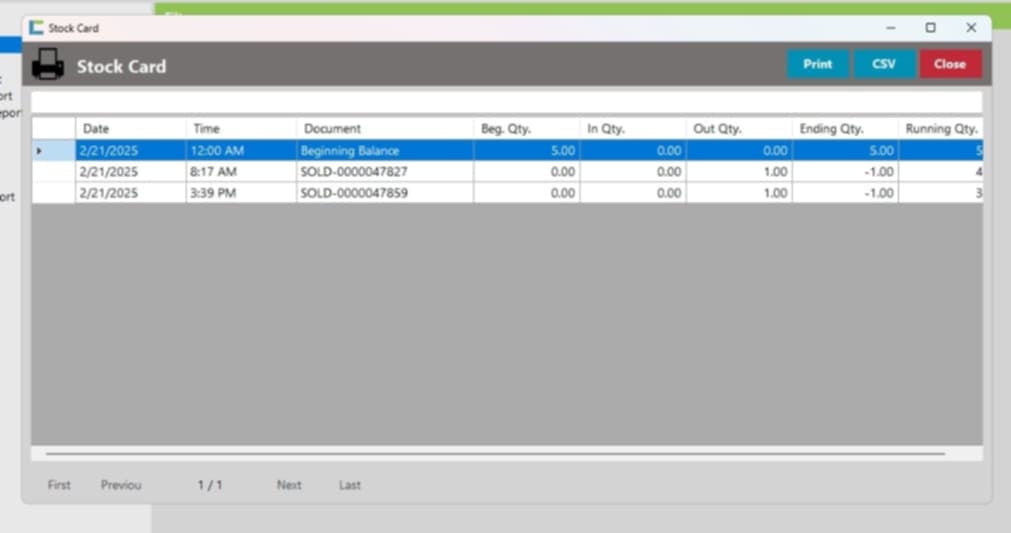Jump to the Last page
Viewport: 1011px width, 533px height.
tap(349, 485)
